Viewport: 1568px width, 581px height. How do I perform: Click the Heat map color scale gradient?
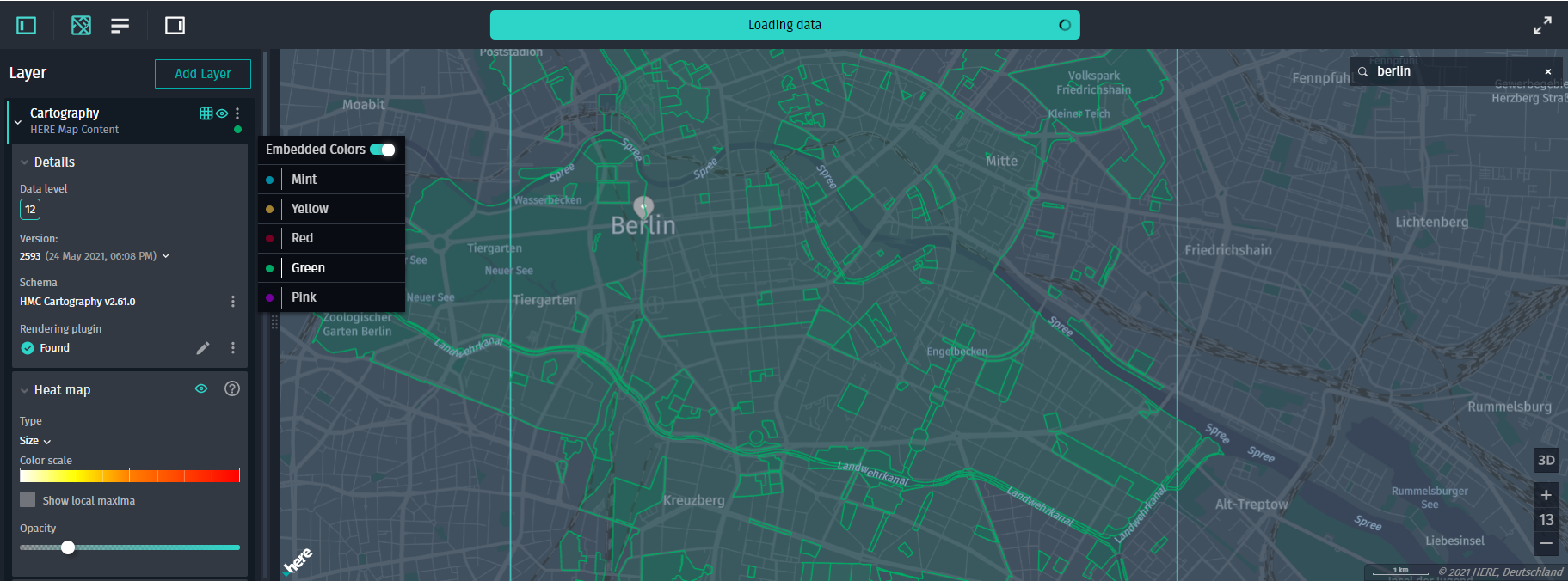[130, 475]
